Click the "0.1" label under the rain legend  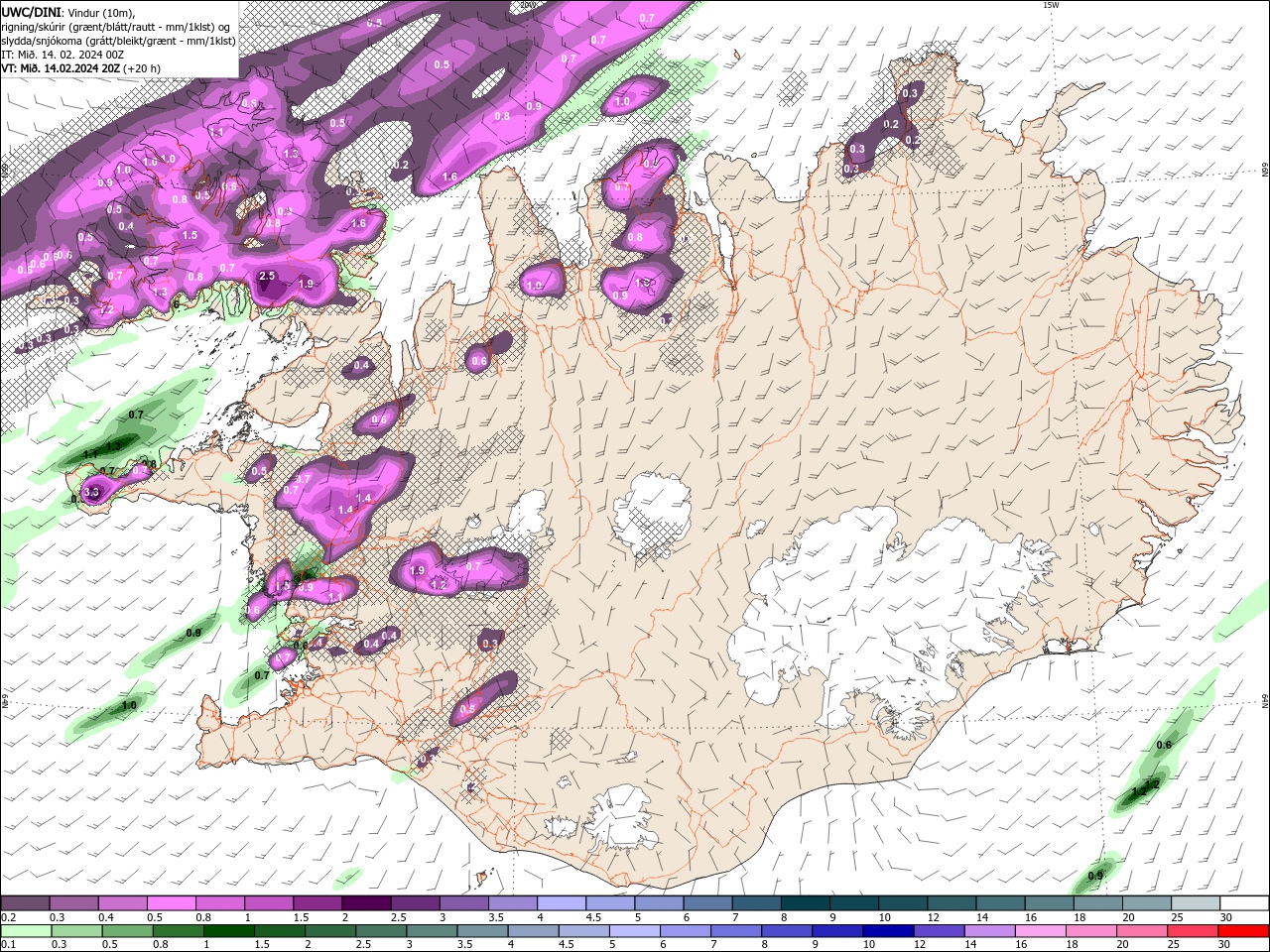pyautogui.click(x=8, y=945)
